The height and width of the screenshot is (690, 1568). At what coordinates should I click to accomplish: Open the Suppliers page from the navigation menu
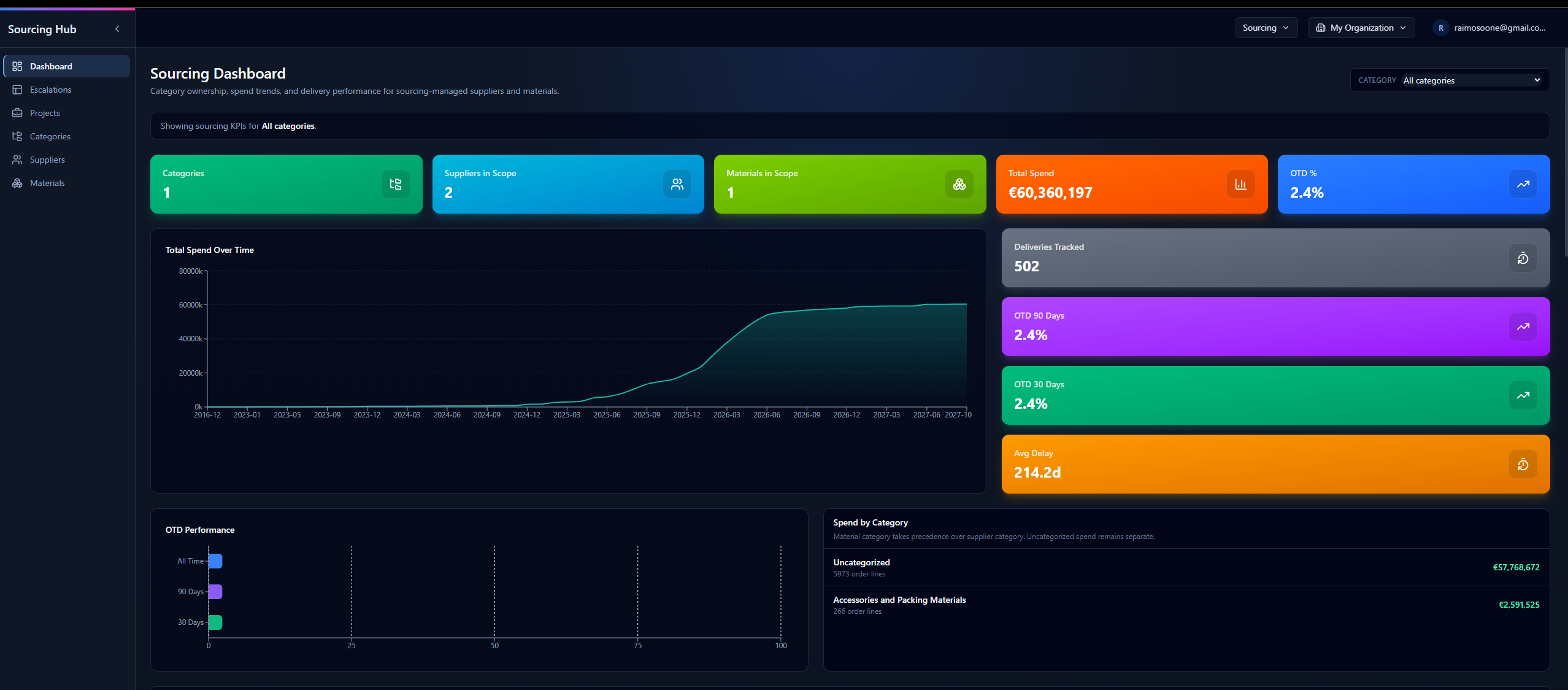point(47,159)
